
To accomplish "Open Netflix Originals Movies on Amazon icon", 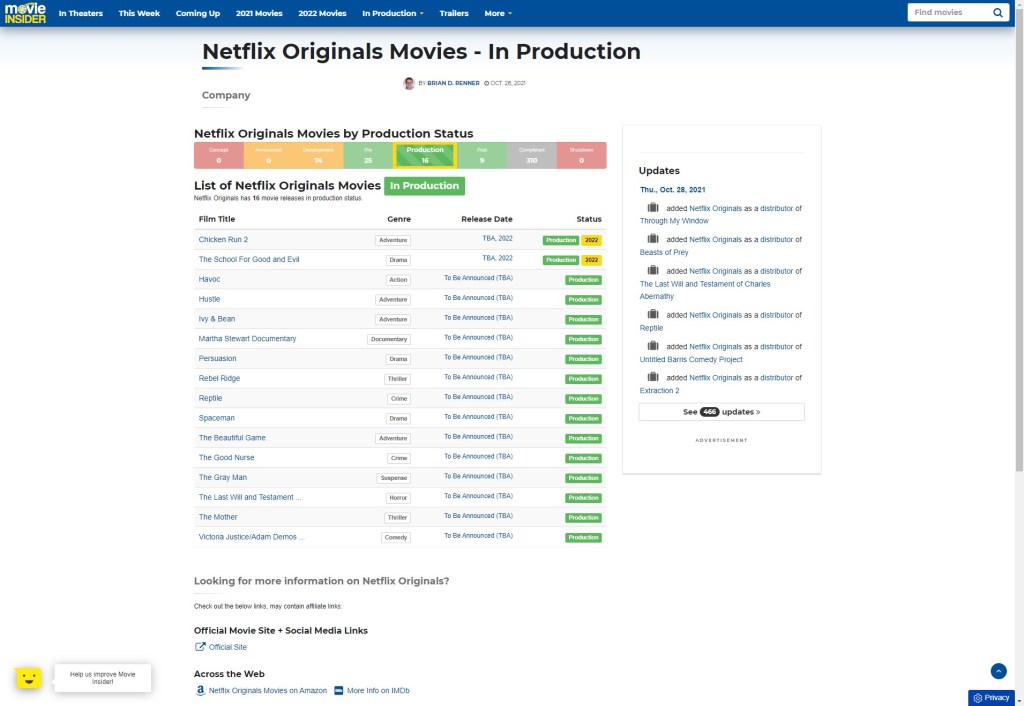I will 199,690.
